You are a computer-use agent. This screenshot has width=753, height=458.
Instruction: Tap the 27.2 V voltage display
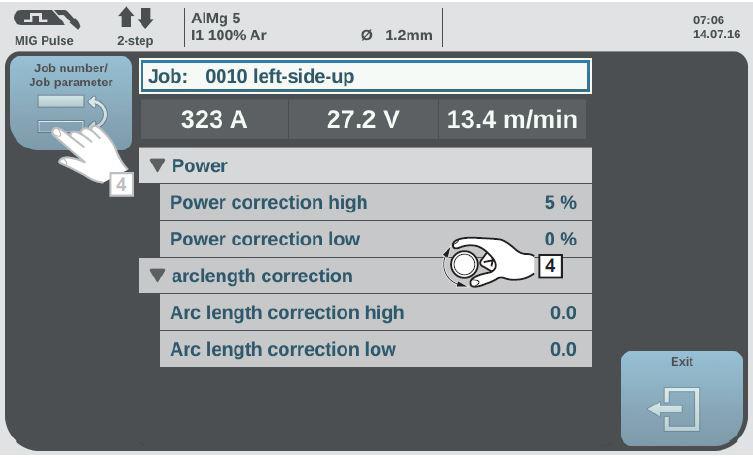coord(363,119)
